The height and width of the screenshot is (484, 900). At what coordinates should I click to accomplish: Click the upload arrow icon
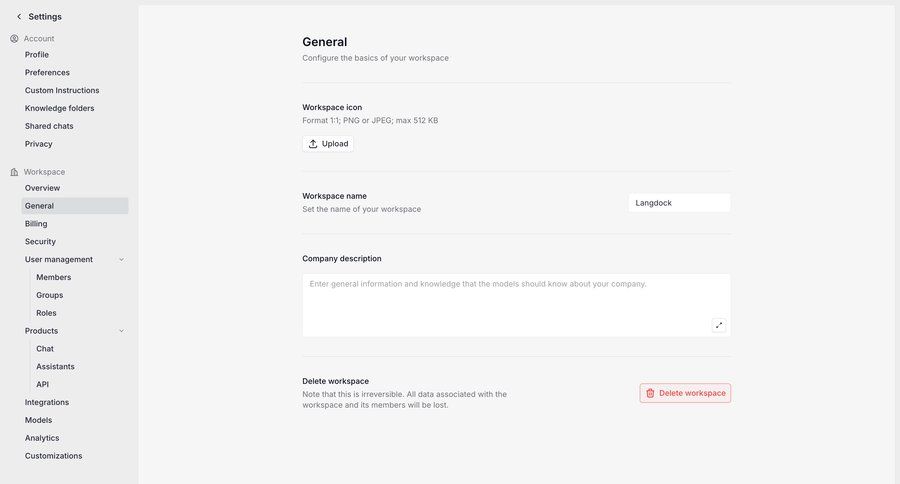[x=313, y=144]
